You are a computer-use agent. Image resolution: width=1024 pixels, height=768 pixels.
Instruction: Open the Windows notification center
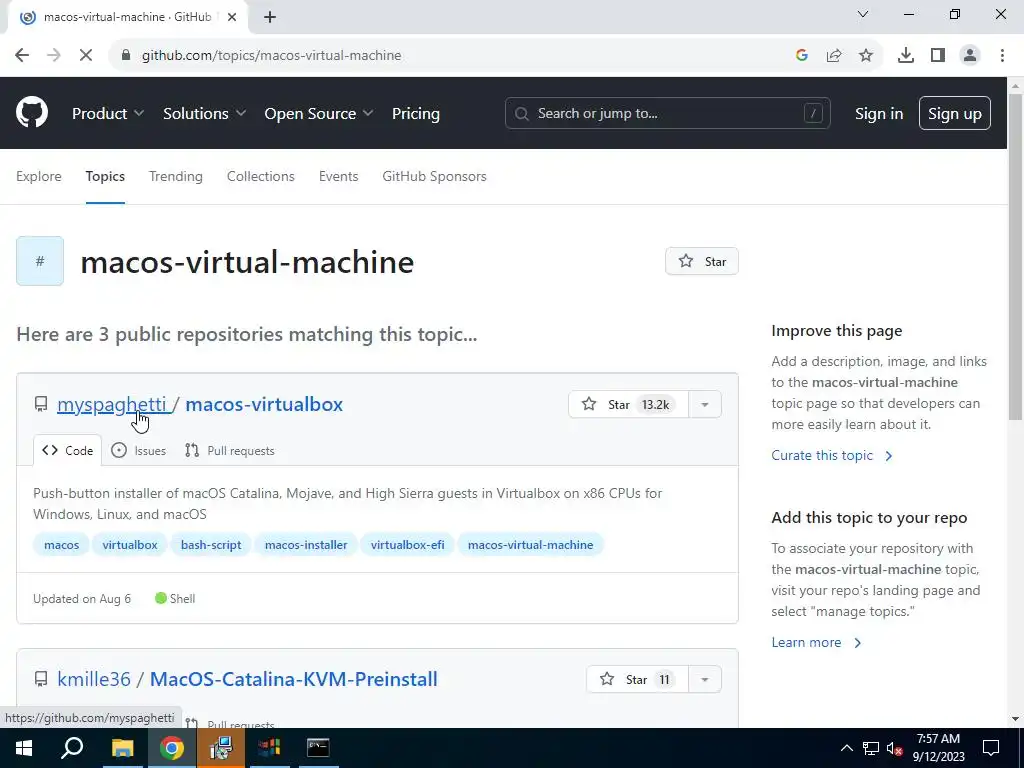(x=991, y=748)
